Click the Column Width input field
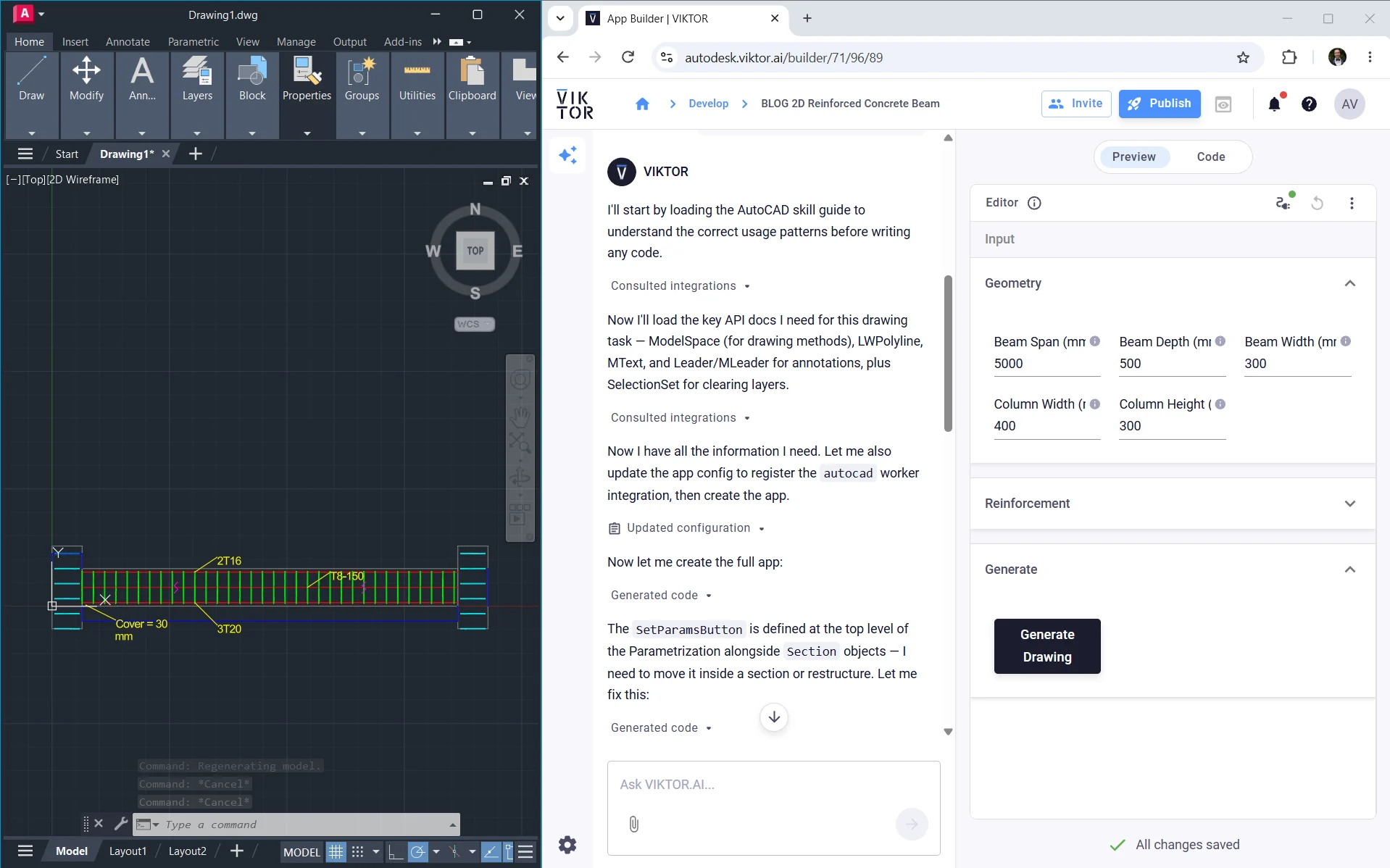 point(1047,426)
